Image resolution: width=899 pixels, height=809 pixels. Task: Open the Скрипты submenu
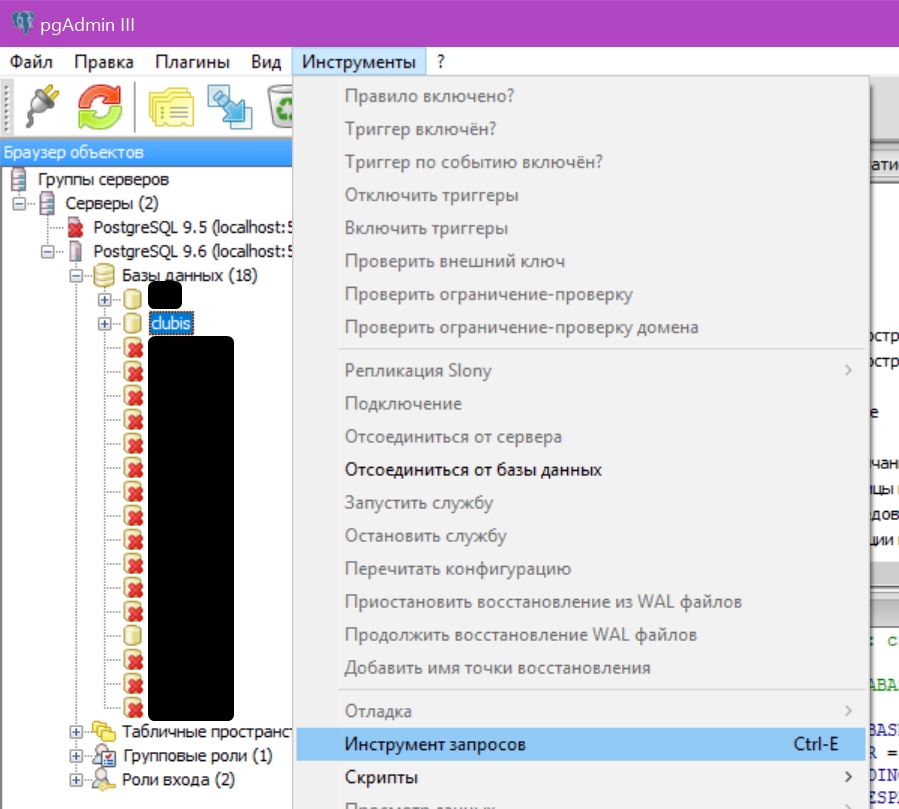pos(580,777)
